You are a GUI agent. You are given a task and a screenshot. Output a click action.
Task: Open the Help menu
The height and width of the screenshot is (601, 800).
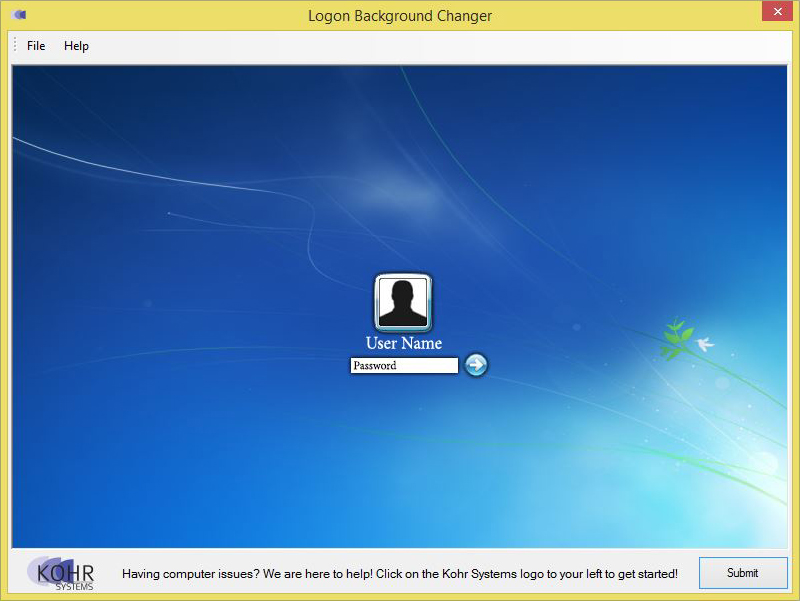click(76, 46)
